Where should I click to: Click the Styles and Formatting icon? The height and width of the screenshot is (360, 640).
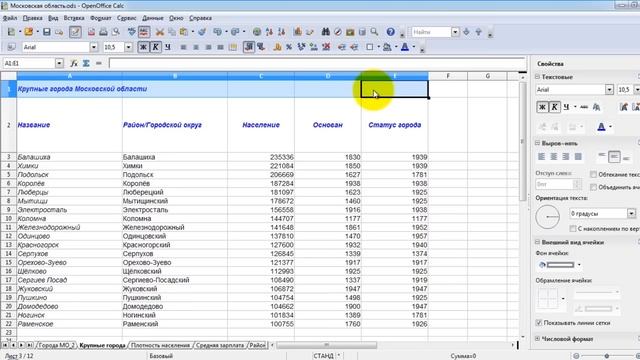11,47
